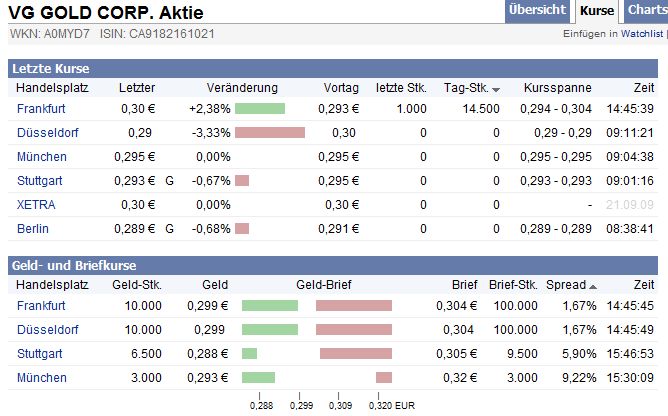This screenshot has width=668, height=416.
Task: Click the Spread sort arrow icon
Action: [x=593, y=286]
